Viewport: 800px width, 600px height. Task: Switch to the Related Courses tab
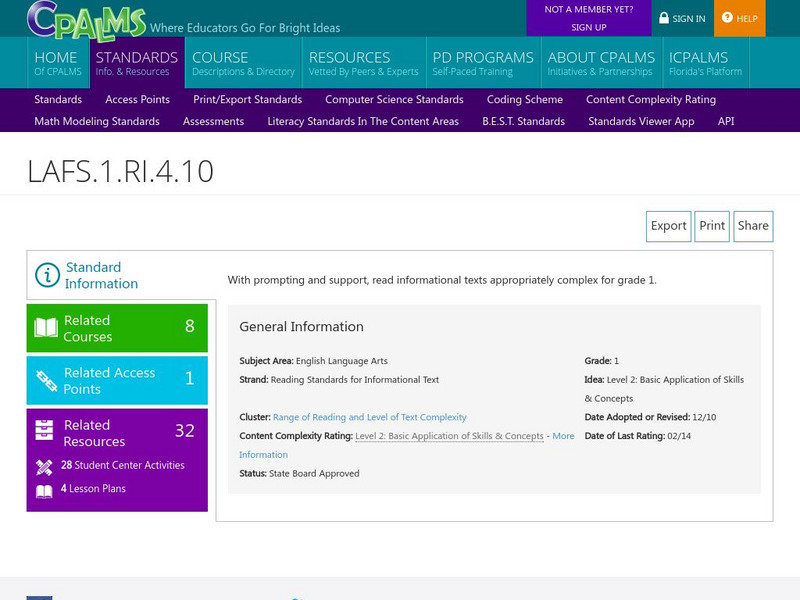coord(117,328)
